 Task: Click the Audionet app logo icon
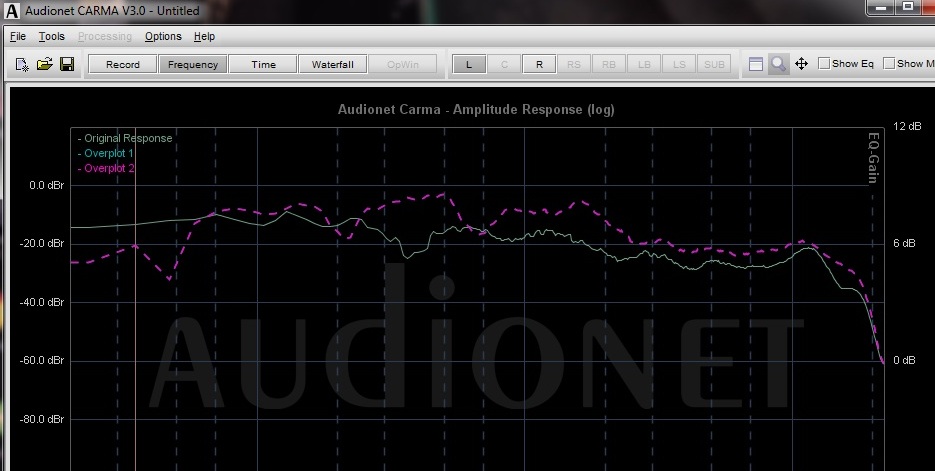click(11, 11)
